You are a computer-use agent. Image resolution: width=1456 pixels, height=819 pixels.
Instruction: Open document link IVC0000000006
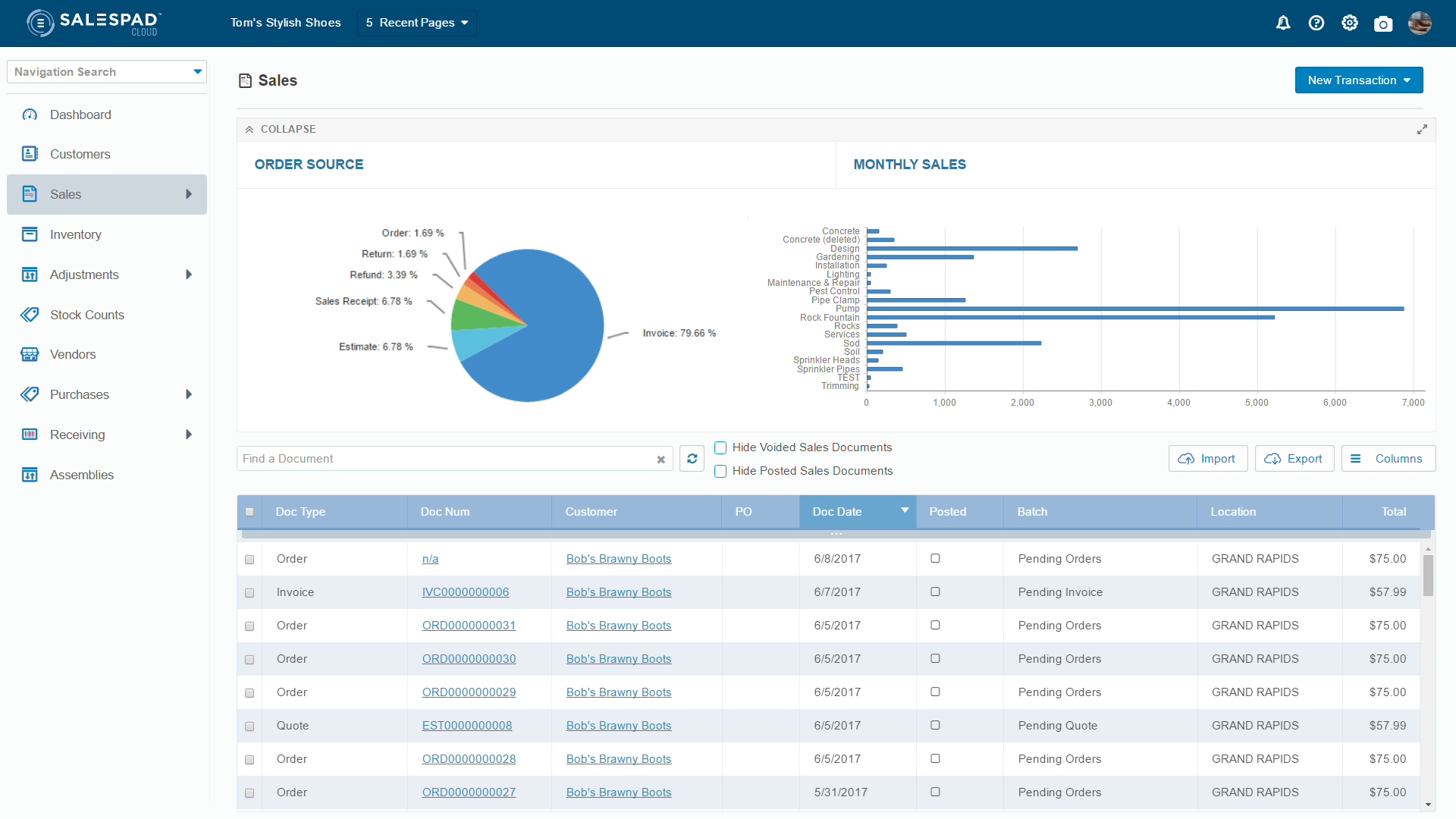[466, 592]
